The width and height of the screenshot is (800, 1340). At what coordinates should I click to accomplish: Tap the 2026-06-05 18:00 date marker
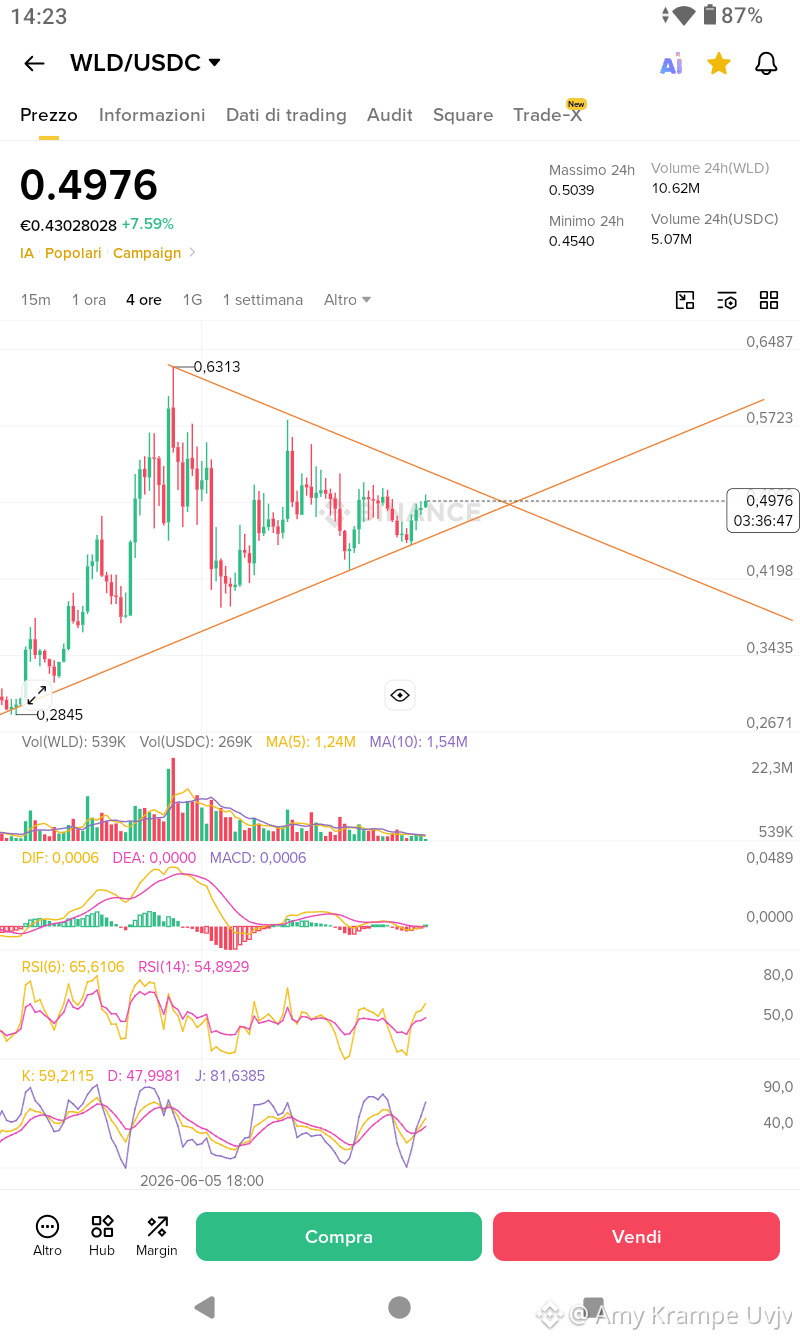coord(202,1181)
